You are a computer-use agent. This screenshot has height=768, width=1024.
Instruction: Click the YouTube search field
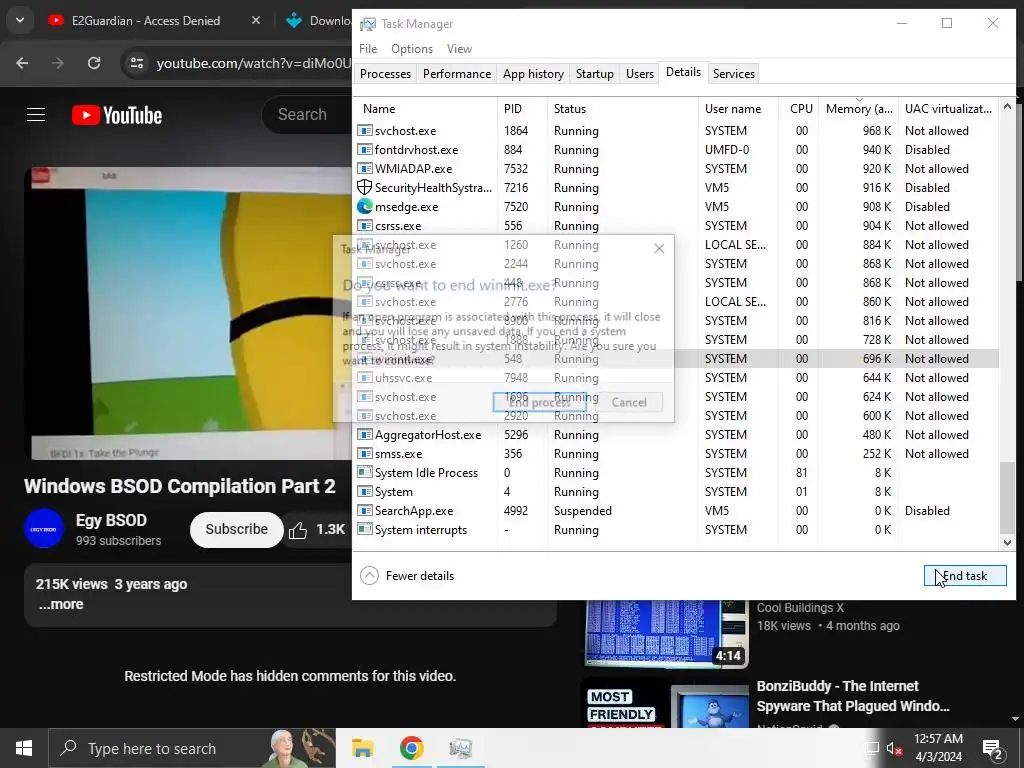pos(307,114)
